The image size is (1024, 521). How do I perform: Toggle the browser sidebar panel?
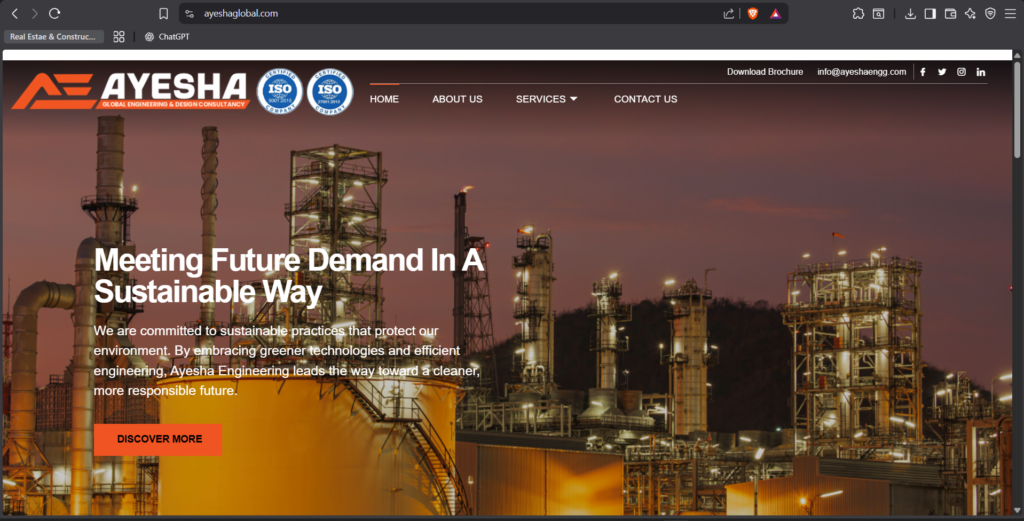pos(930,14)
